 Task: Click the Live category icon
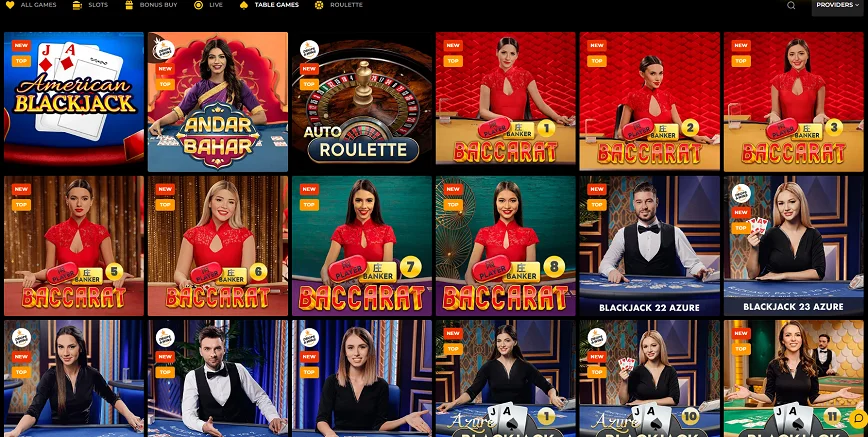(x=198, y=5)
